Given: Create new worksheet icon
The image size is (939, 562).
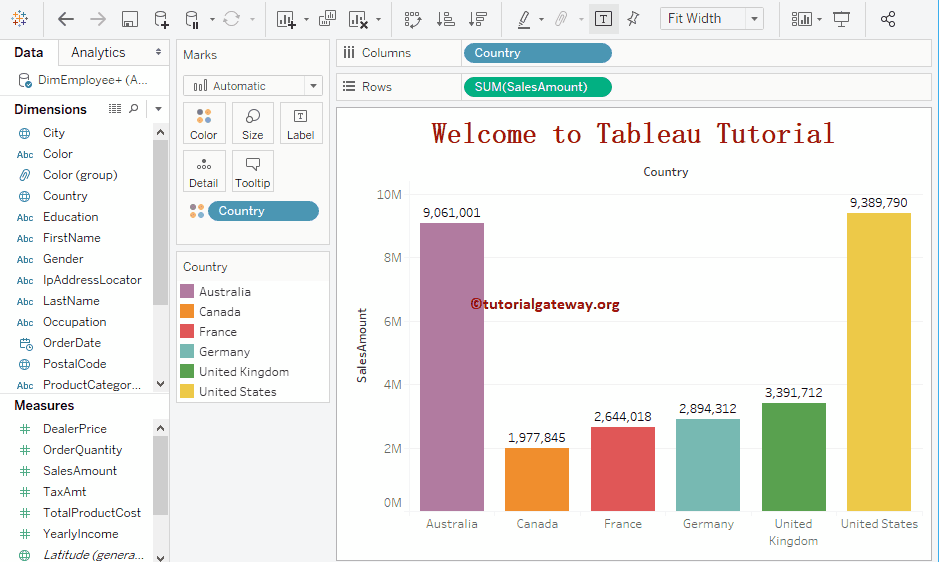Looking at the screenshot, I should (286, 19).
